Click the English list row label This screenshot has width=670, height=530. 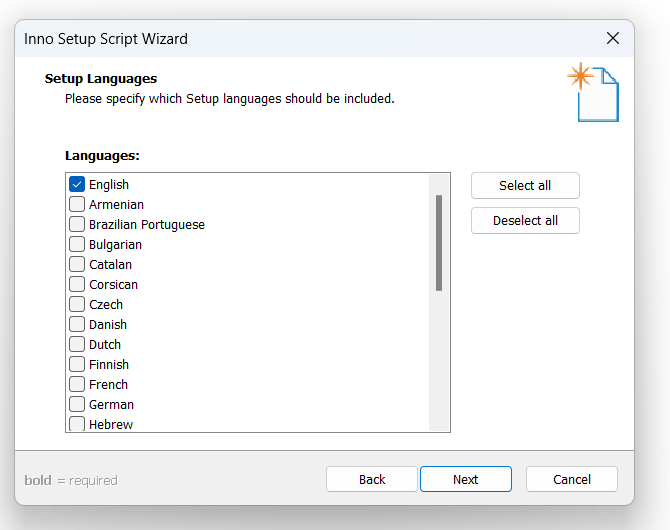109,185
